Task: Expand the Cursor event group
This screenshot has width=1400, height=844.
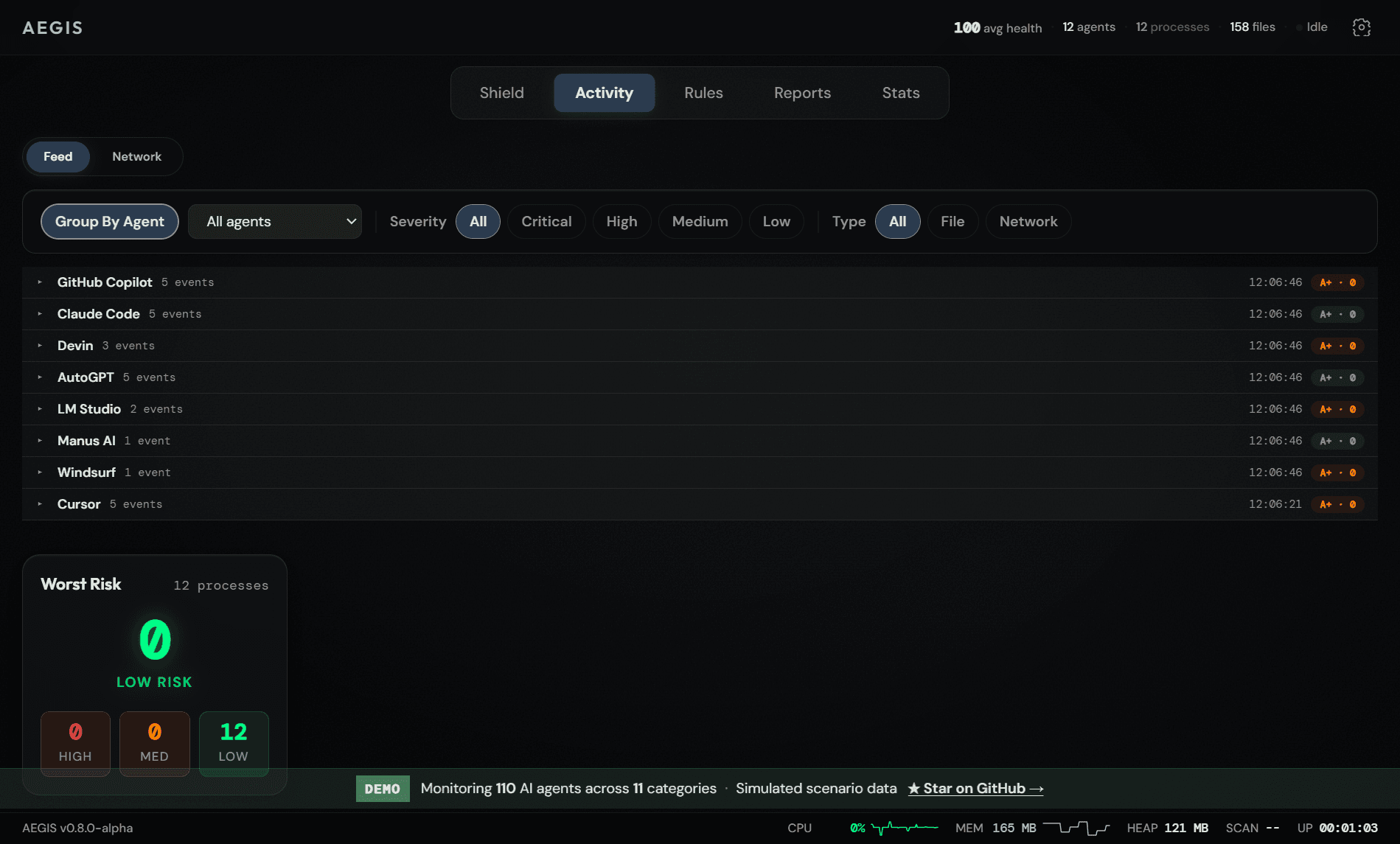Action: [700, 504]
